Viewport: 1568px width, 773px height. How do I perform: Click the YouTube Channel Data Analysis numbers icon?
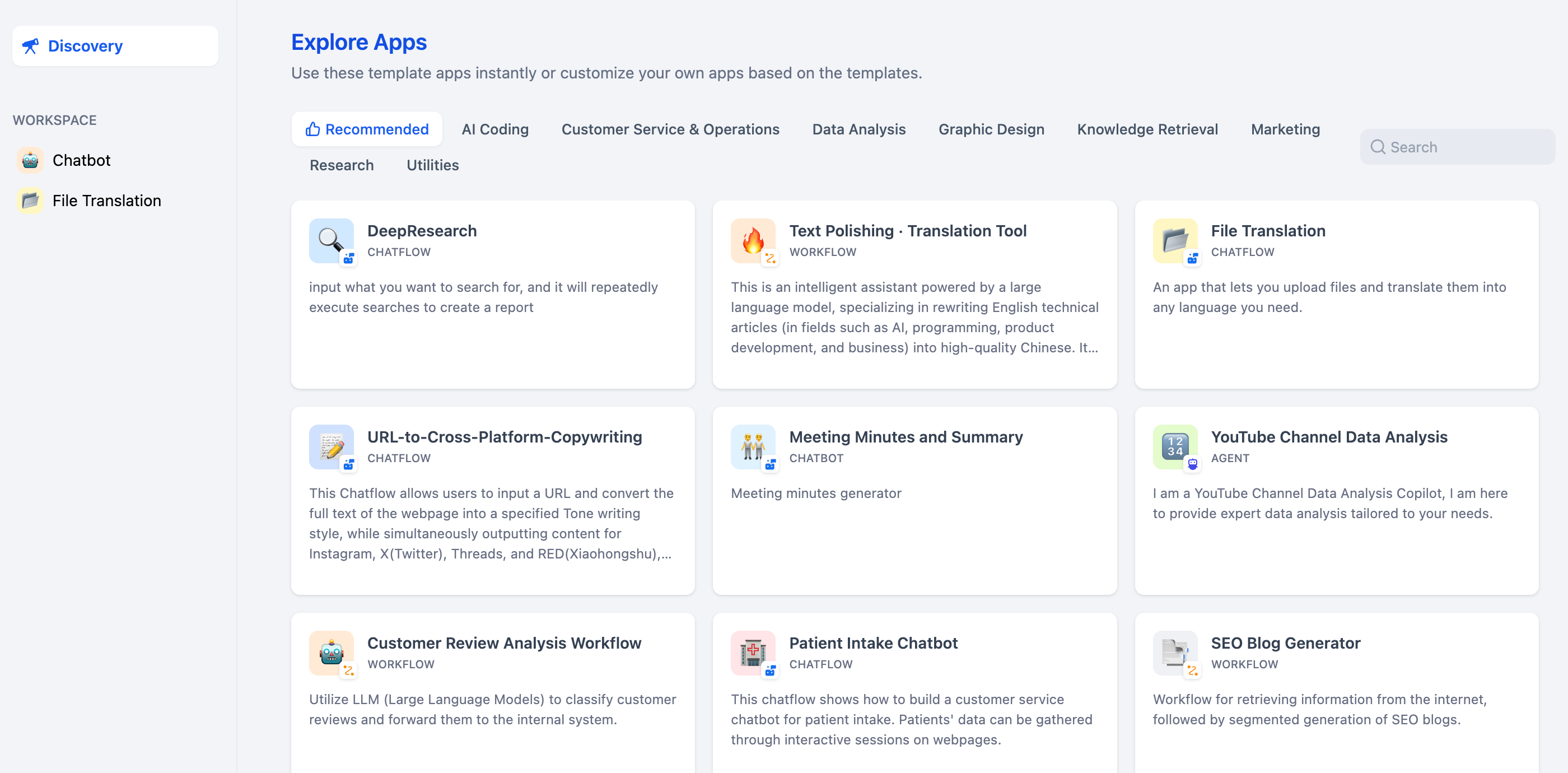(1175, 447)
